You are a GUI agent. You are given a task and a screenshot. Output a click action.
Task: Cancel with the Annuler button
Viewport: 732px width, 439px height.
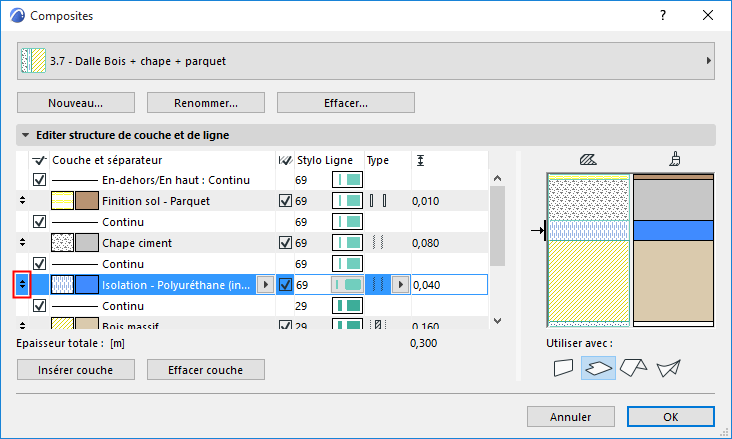click(x=570, y=417)
